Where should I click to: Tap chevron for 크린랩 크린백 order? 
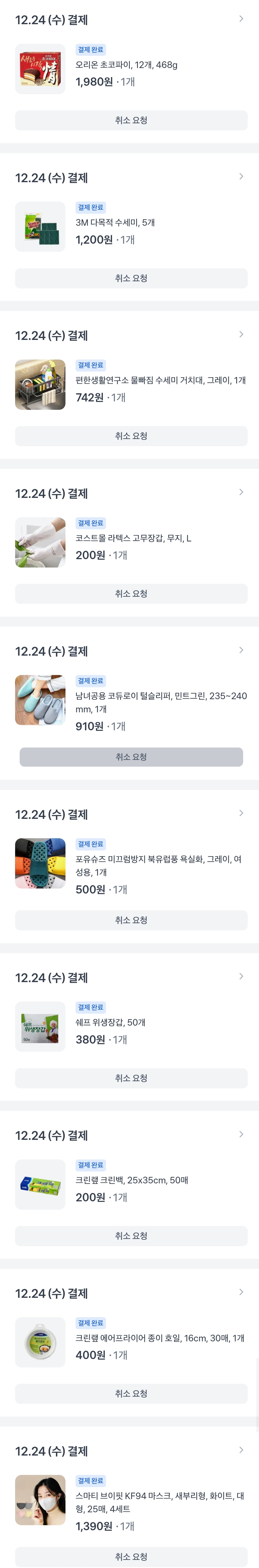pyautogui.click(x=241, y=1135)
